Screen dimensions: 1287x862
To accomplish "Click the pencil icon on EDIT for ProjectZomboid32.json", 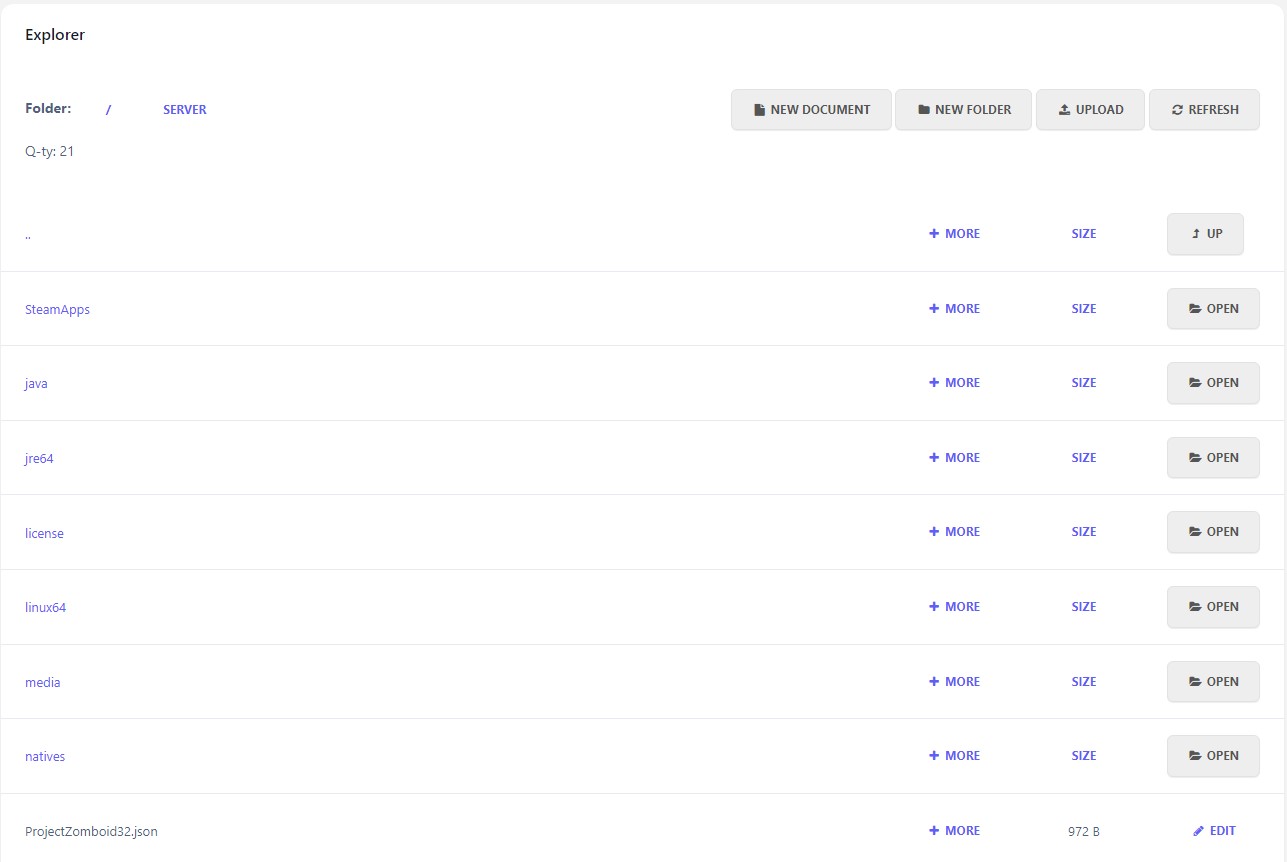I will 1199,830.
